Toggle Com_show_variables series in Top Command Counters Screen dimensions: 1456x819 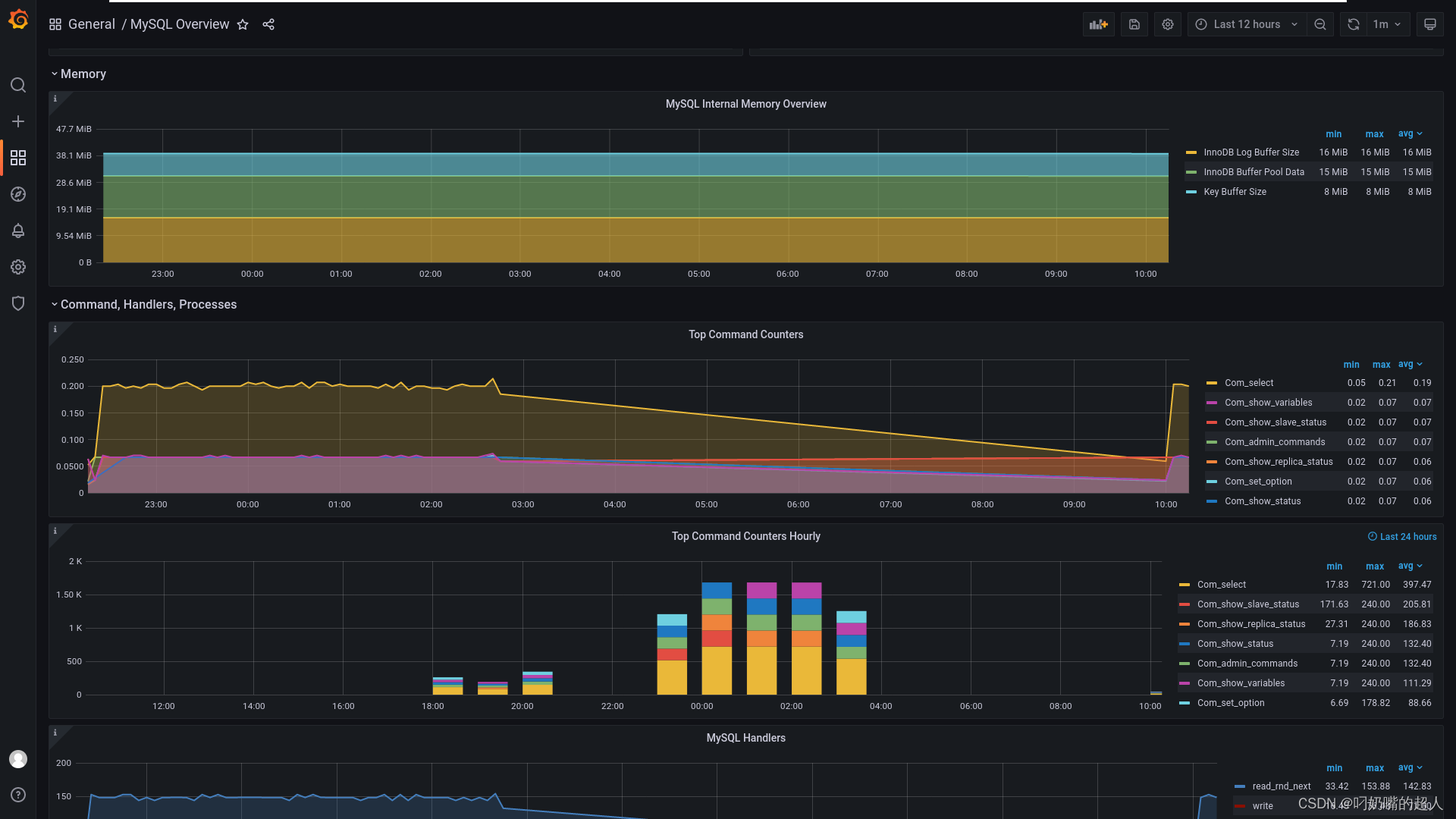click(1268, 403)
